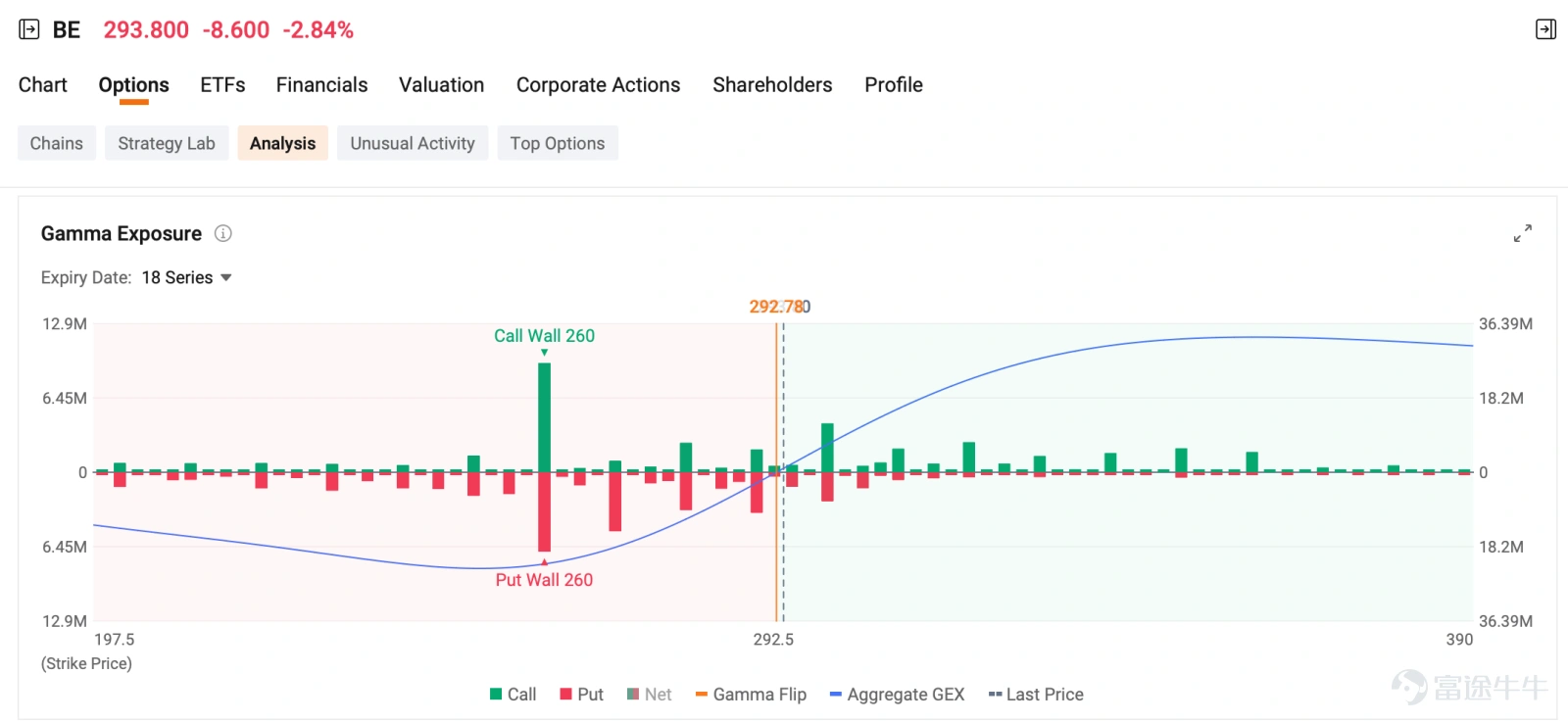Image resolution: width=1568 pixels, height=723 pixels.
Task: Select the Chains sub-tab
Action: (57, 143)
